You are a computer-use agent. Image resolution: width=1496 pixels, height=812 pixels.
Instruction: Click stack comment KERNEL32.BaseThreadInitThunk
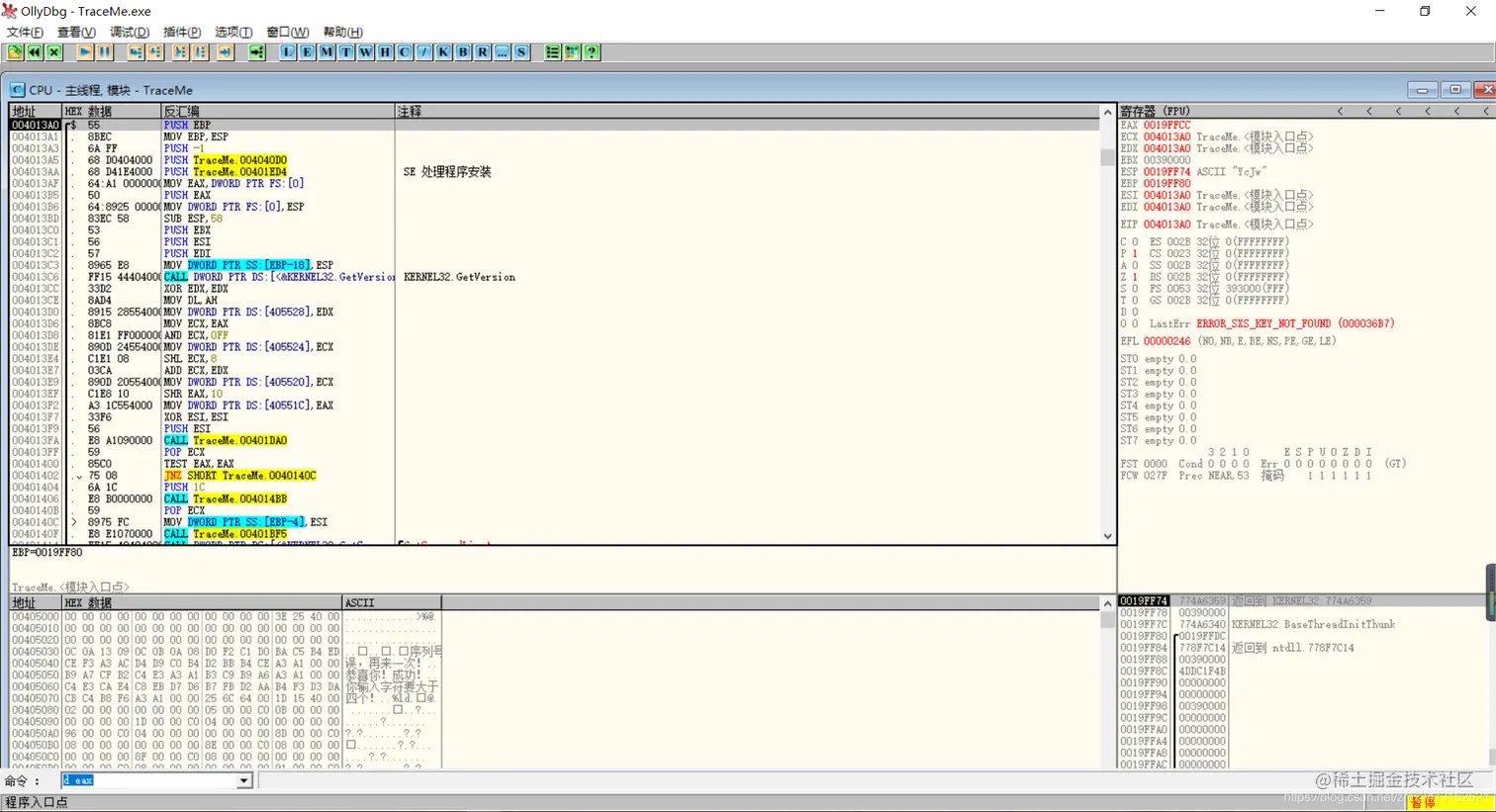click(1313, 625)
